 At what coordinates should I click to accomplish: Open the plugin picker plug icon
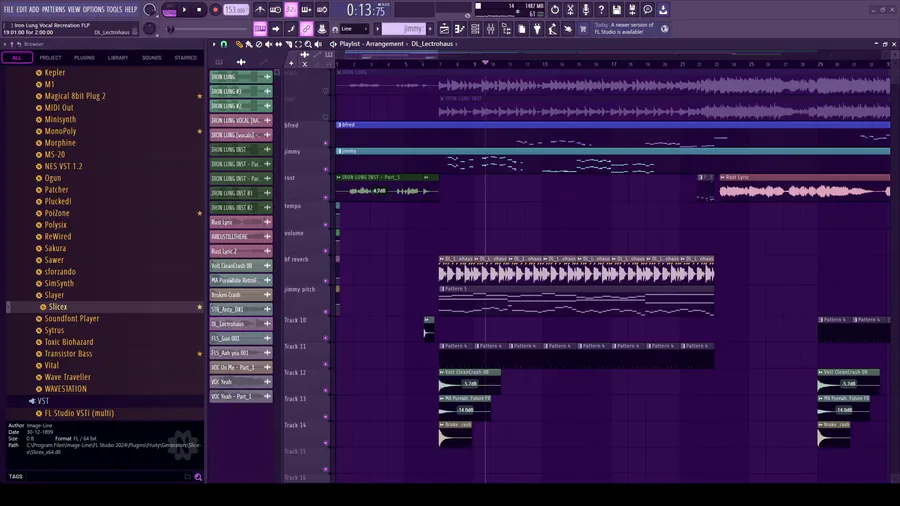click(x=537, y=29)
